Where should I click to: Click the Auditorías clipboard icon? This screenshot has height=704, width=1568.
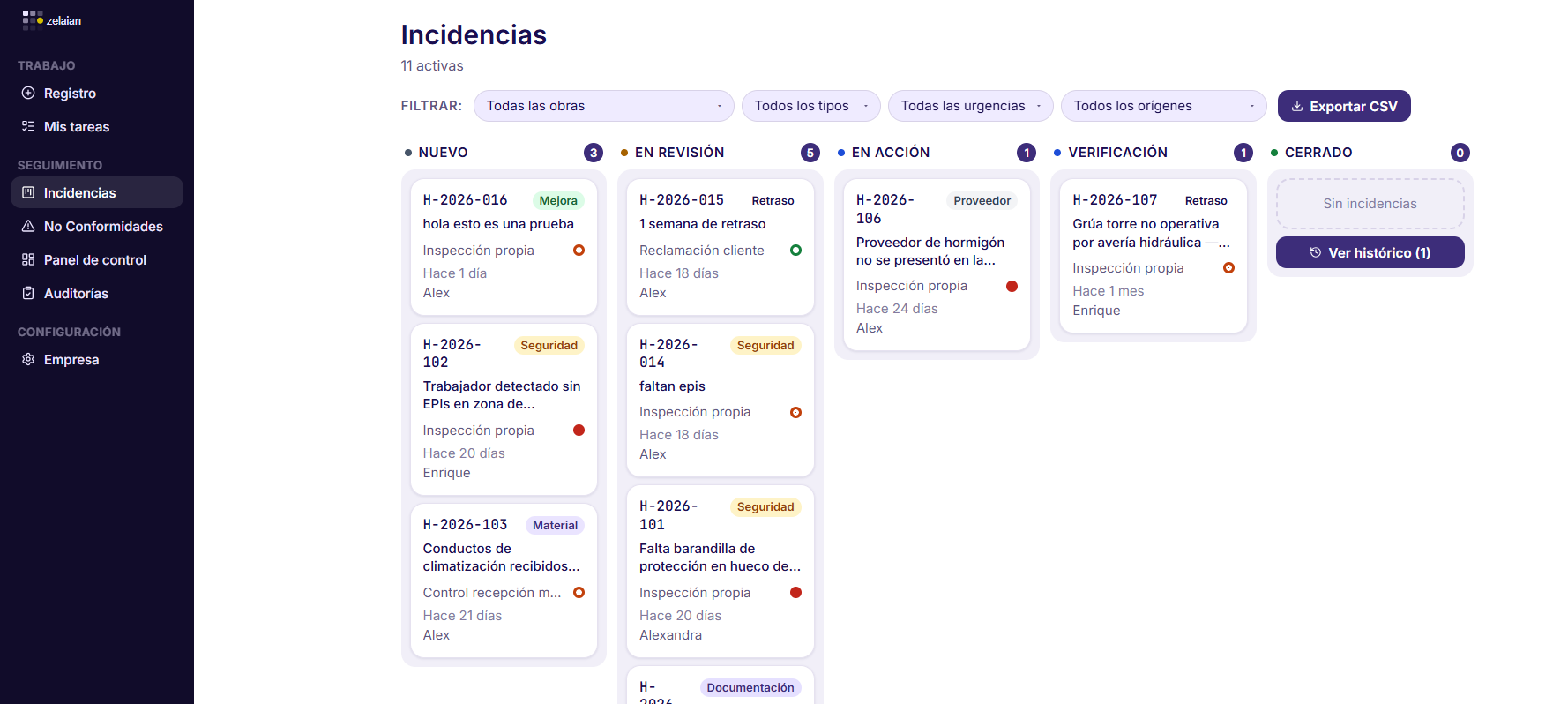click(28, 293)
